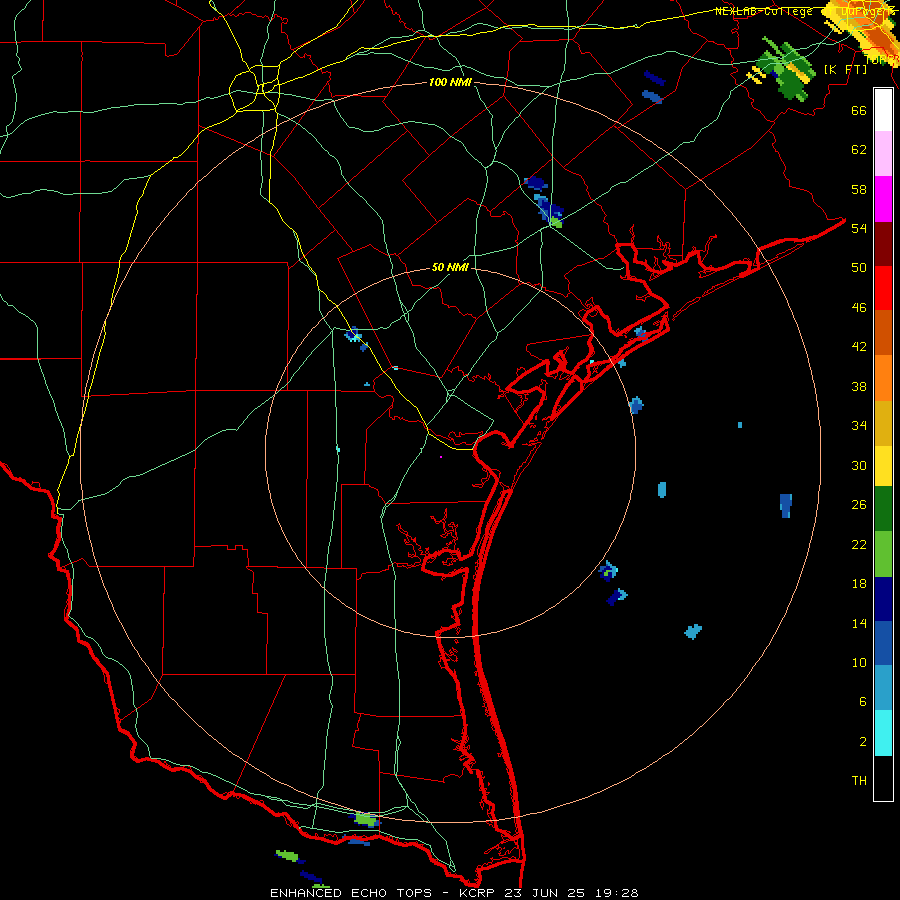Click the medium blue legend swatch
The image size is (900, 900).
pos(883,643)
